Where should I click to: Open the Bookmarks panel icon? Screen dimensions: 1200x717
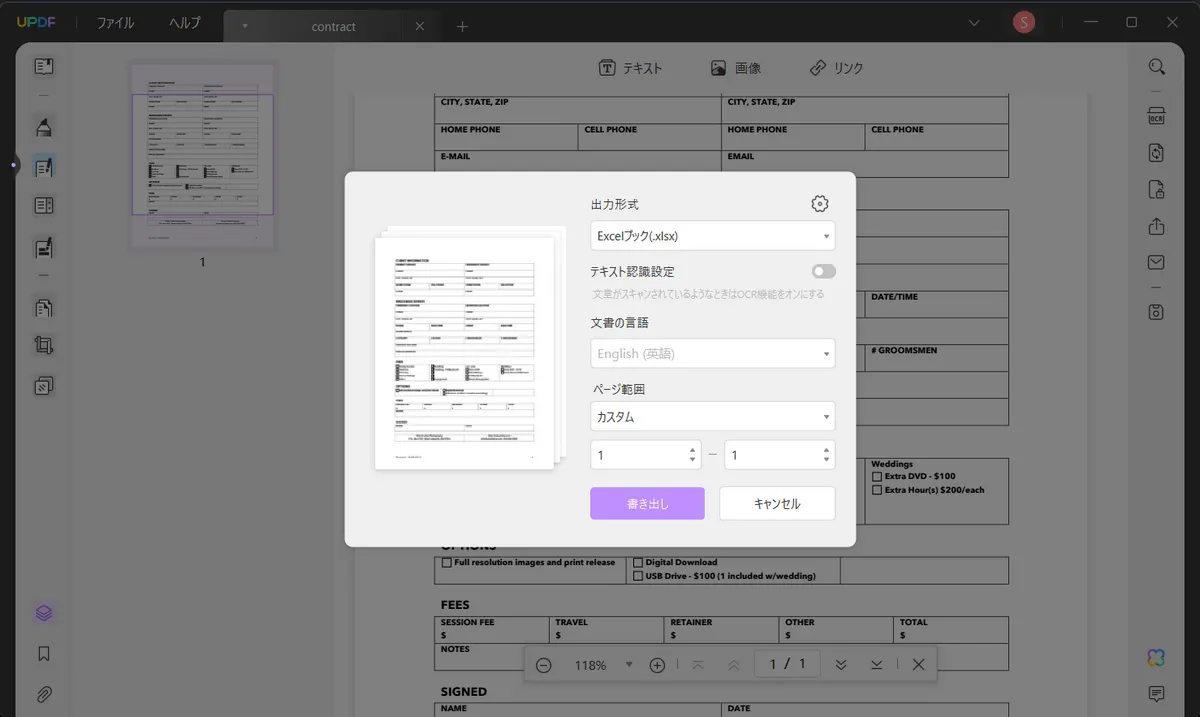tap(44, 654)
